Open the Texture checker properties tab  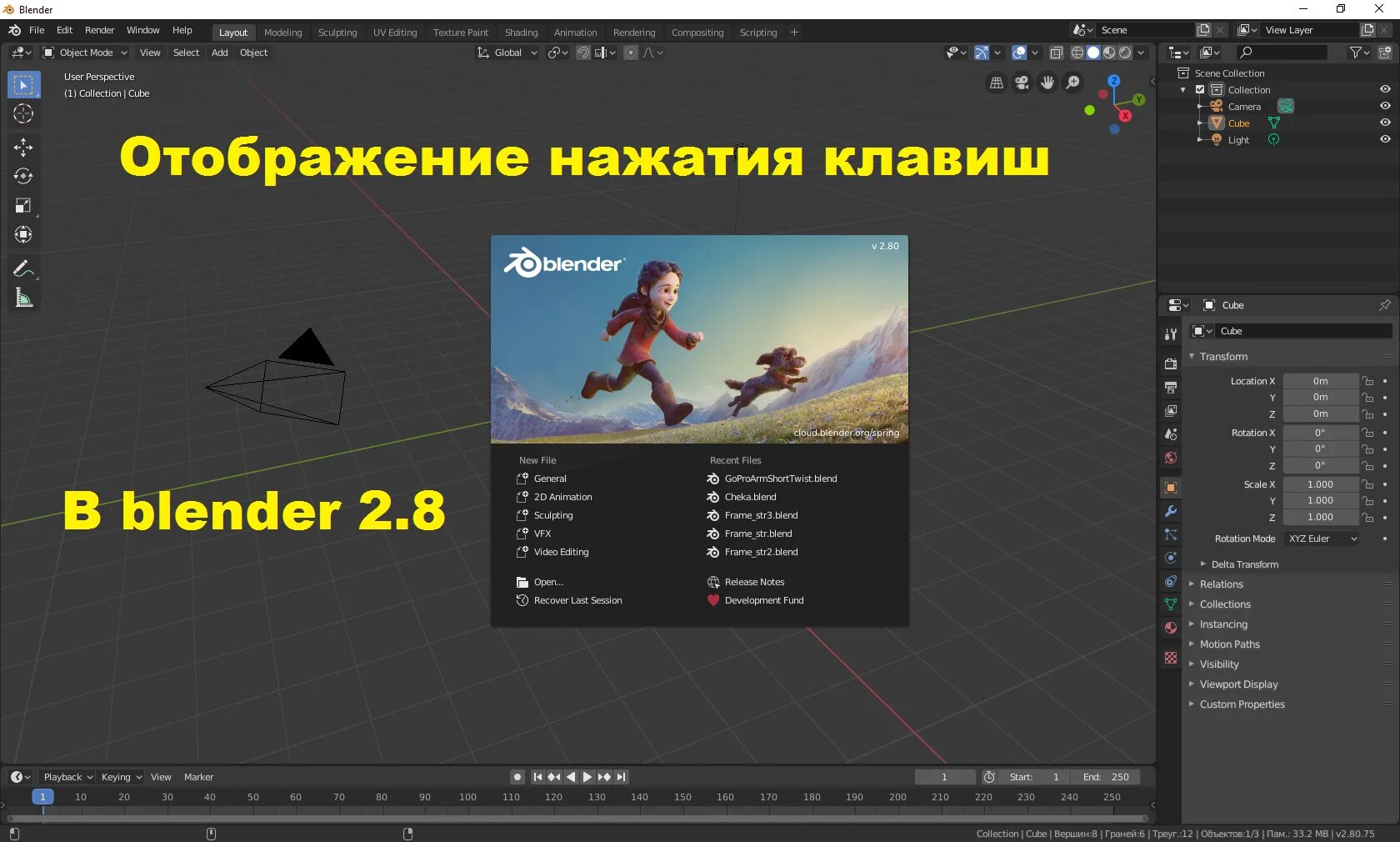pos(1171,658)
